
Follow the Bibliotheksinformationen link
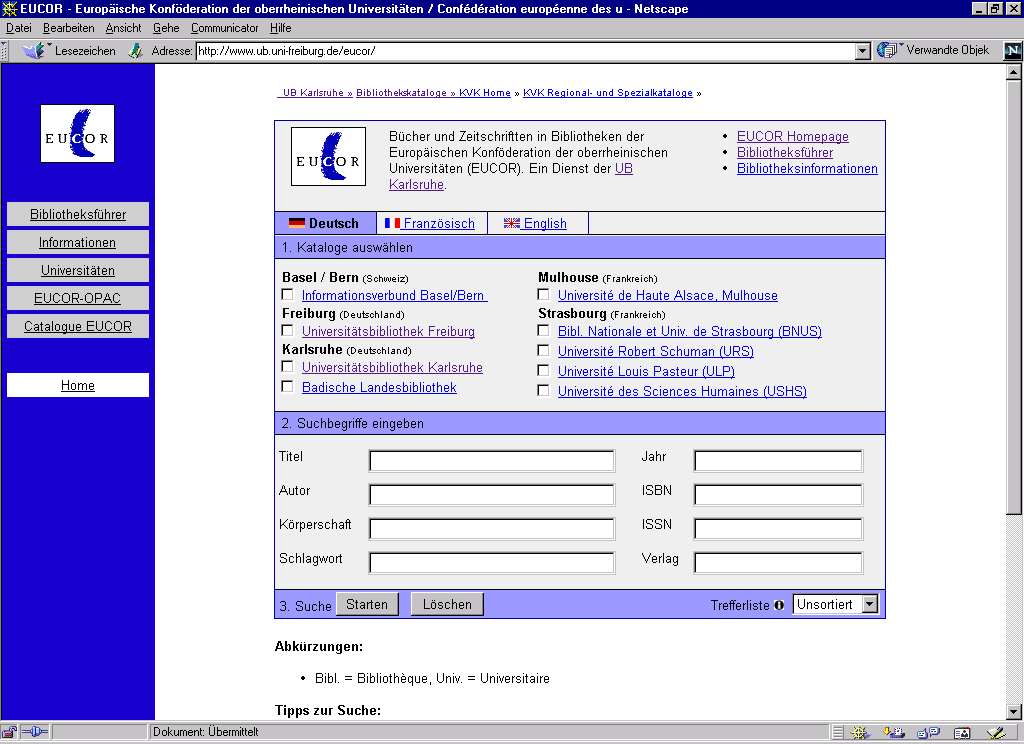[x=807, y=169]
